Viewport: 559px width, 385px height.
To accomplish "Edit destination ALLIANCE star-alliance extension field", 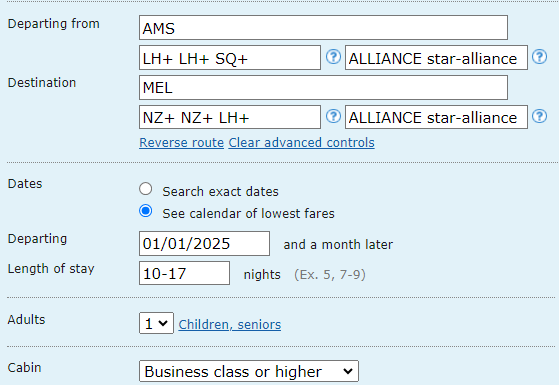I will 436,117.
